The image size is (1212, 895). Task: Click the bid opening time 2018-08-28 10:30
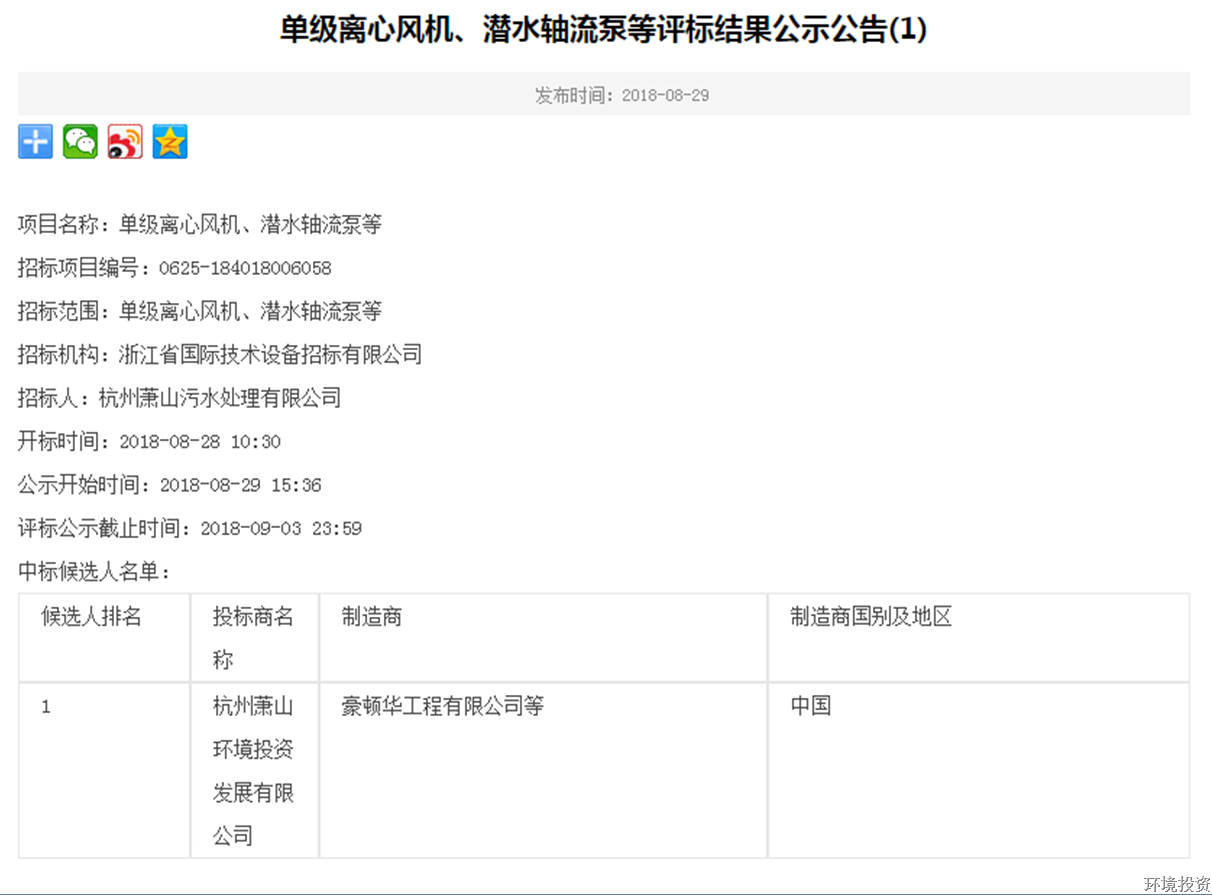[x=200, y=441]
